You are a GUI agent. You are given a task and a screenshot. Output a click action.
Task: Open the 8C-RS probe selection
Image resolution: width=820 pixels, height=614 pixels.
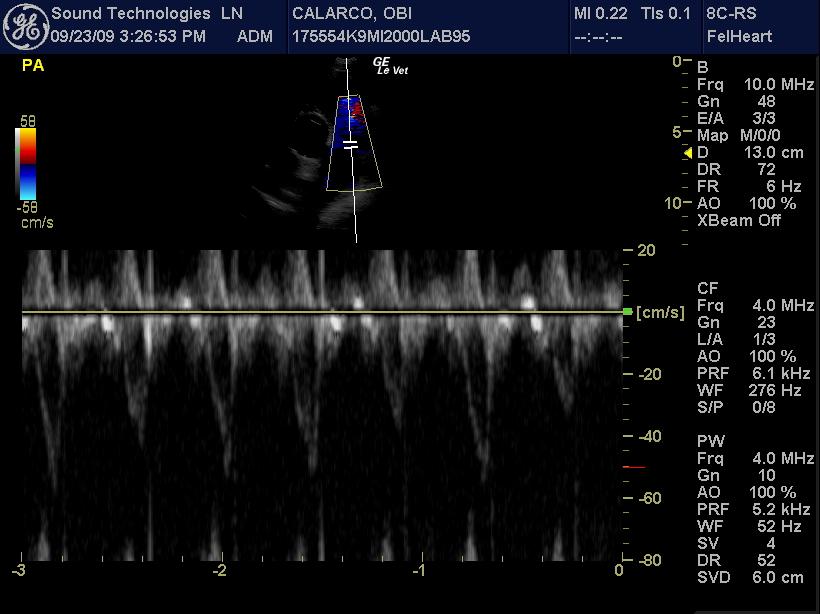coord(732,14)
